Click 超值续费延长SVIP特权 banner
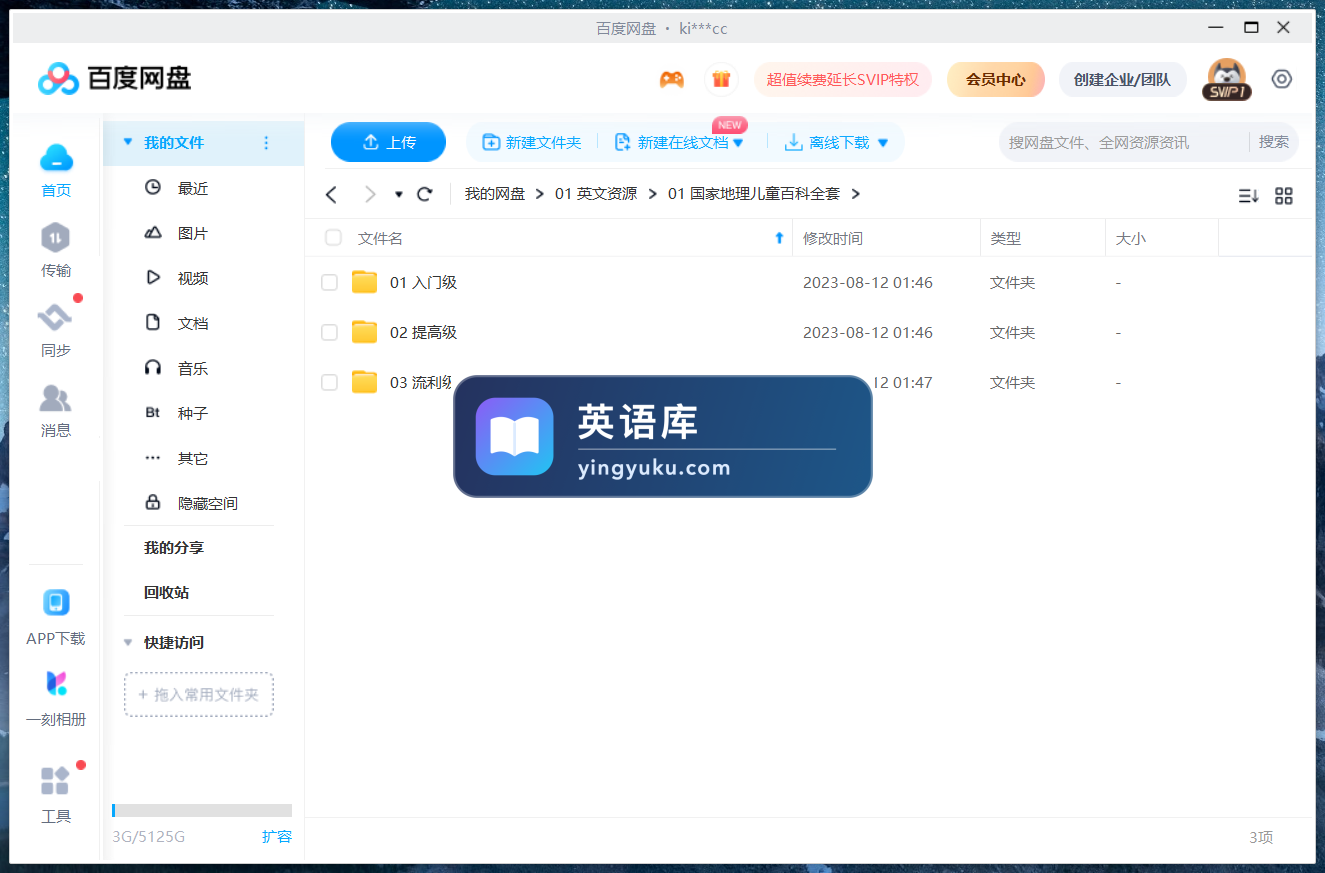Viewport: 1325px width, 873px height. point(843,79)
